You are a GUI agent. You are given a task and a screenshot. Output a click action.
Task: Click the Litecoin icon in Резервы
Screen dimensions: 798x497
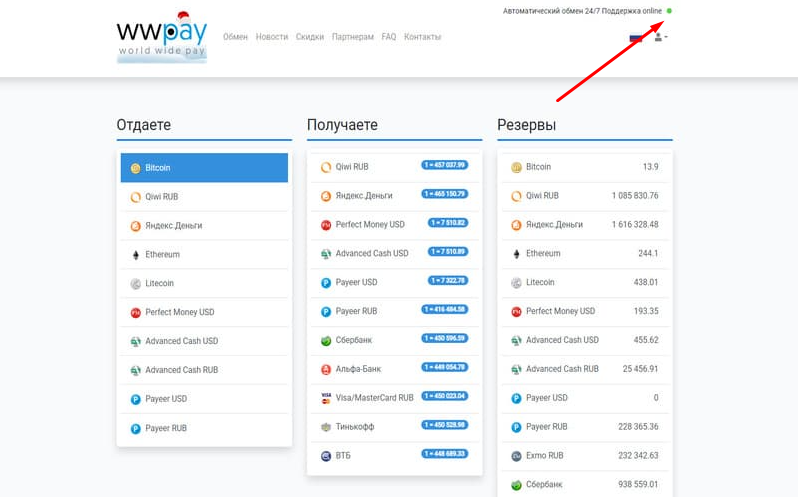tap(516, 283)
